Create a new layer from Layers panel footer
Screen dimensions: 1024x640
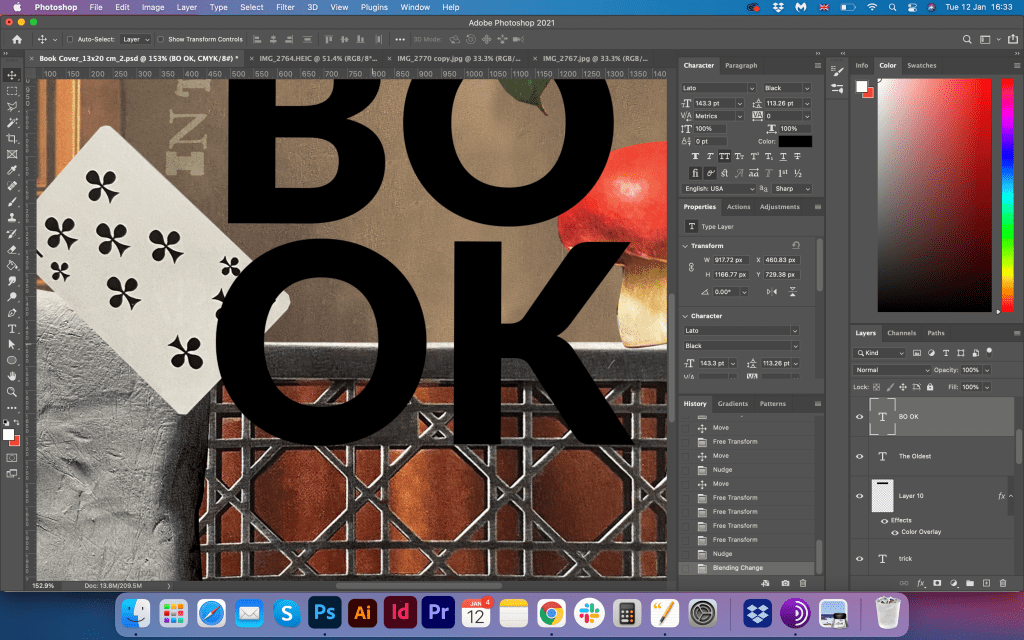986,582
